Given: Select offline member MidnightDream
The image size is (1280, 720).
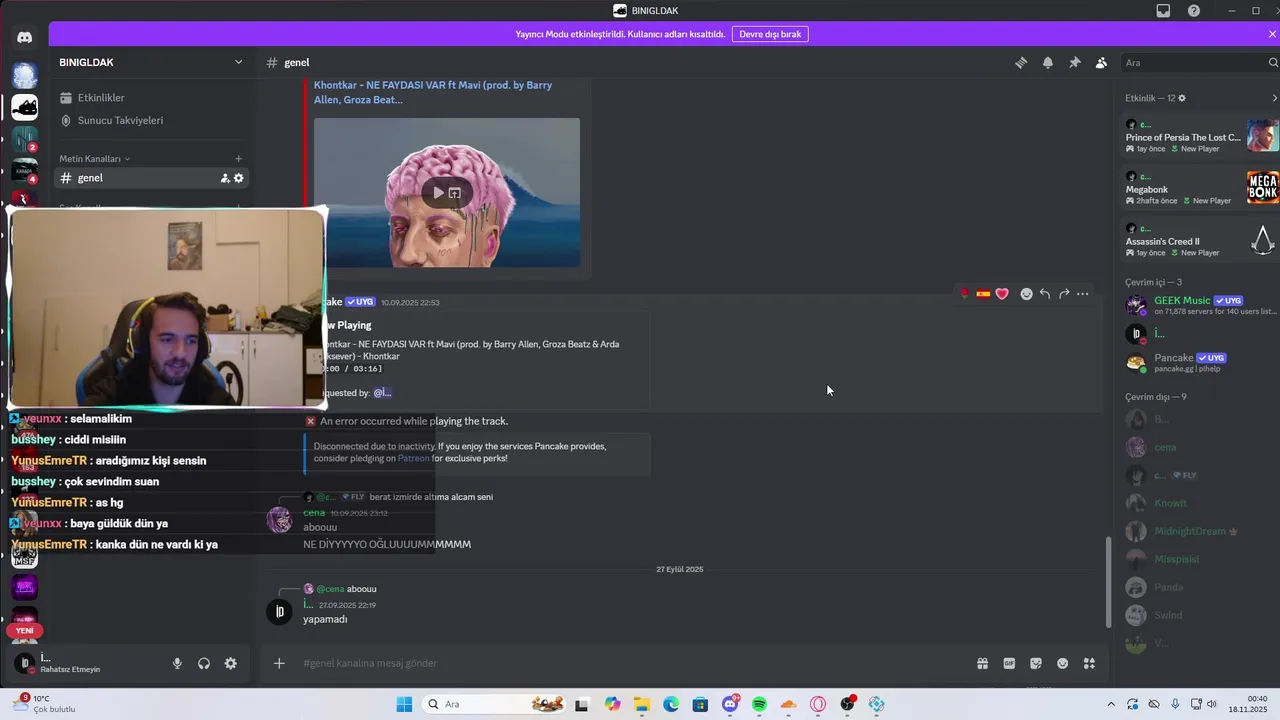Looking at the screenshot, I should 1200,531.
